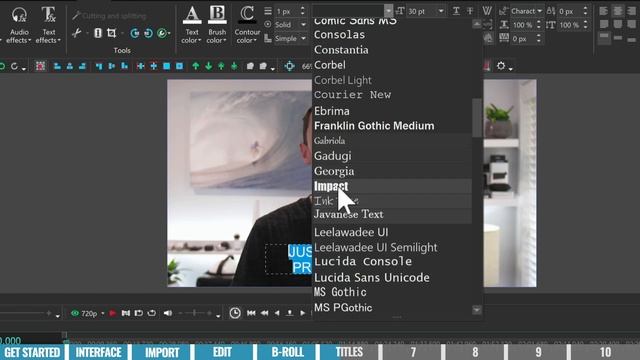Image resolution: width=640 pixels, height=360 pixels.
Task: Jump to the GET STARTED chapter
Action: point(32,352)
